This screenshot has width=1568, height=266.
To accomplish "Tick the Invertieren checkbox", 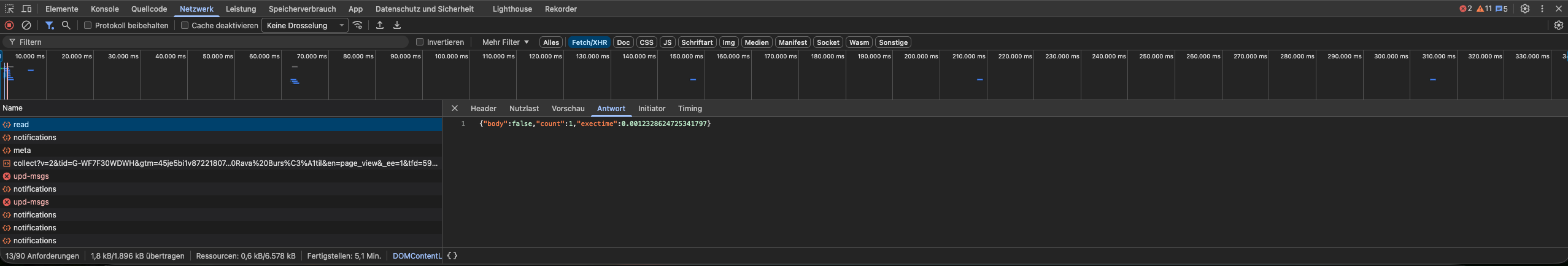I will coord(420,42).
